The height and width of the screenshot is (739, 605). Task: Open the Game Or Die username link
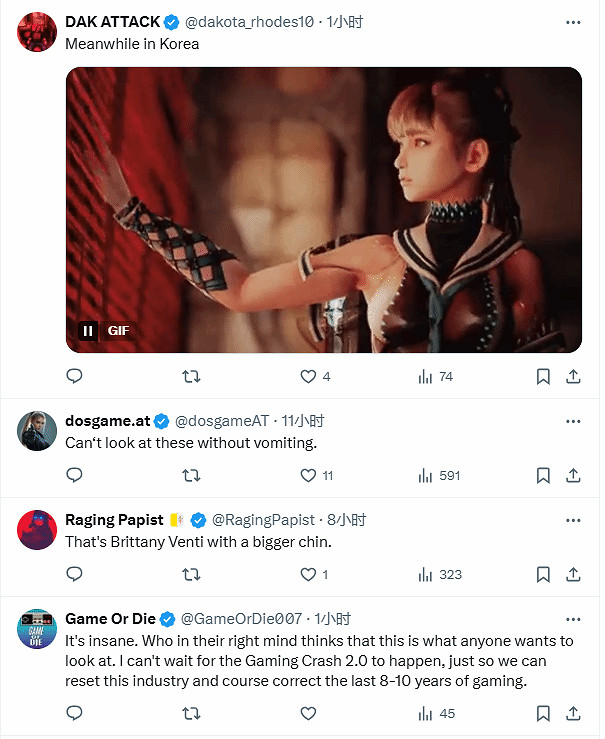(110, 619)
